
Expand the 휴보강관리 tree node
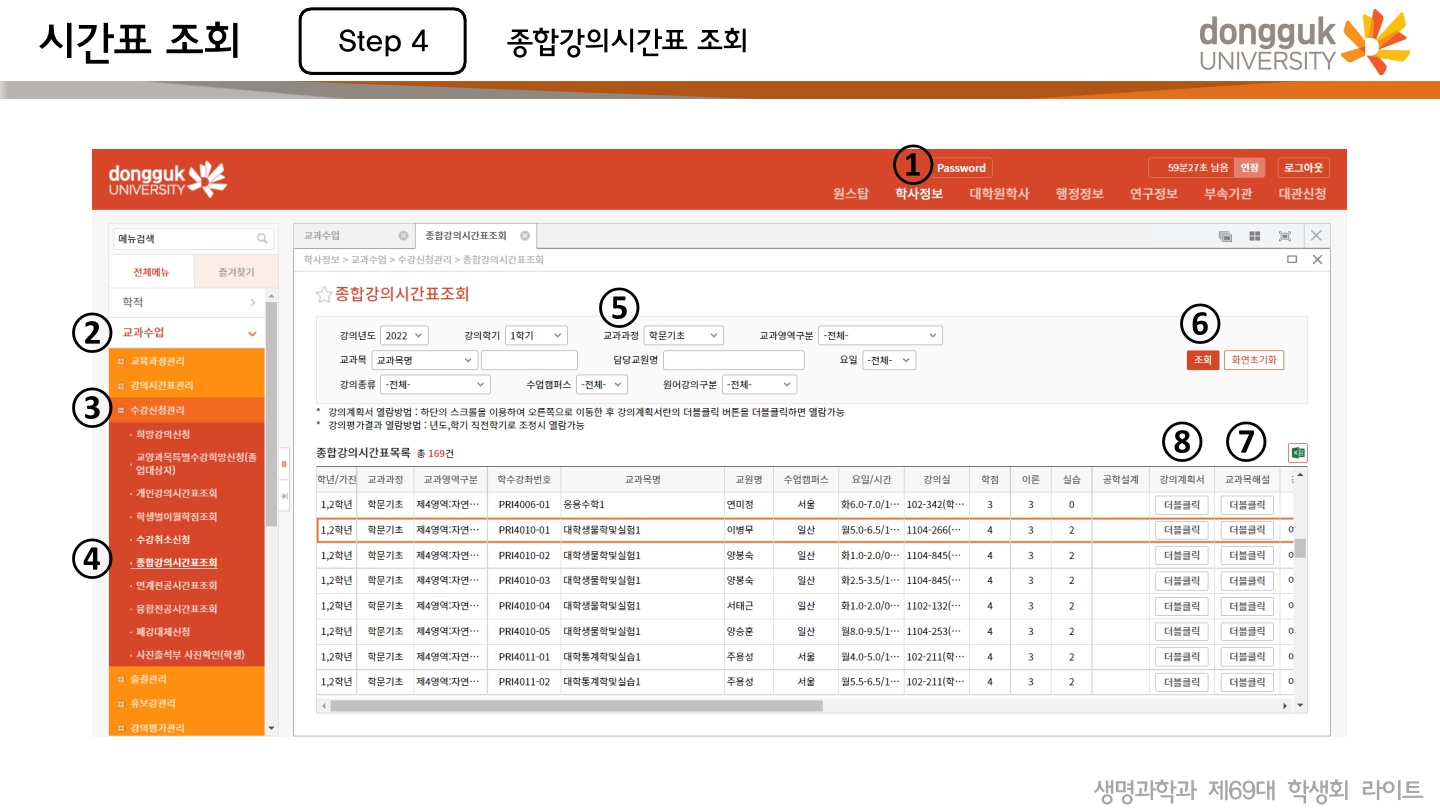(121, 703)
